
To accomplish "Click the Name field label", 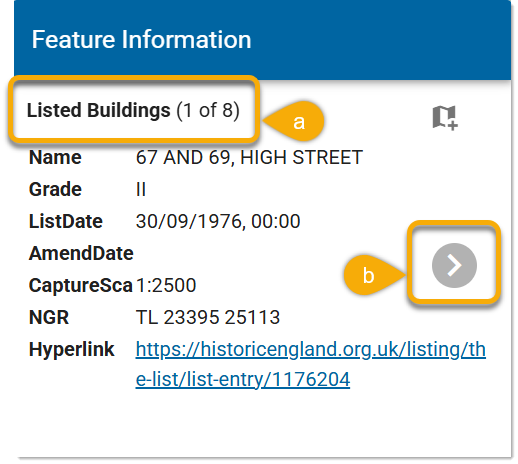I will pos(55,157).
